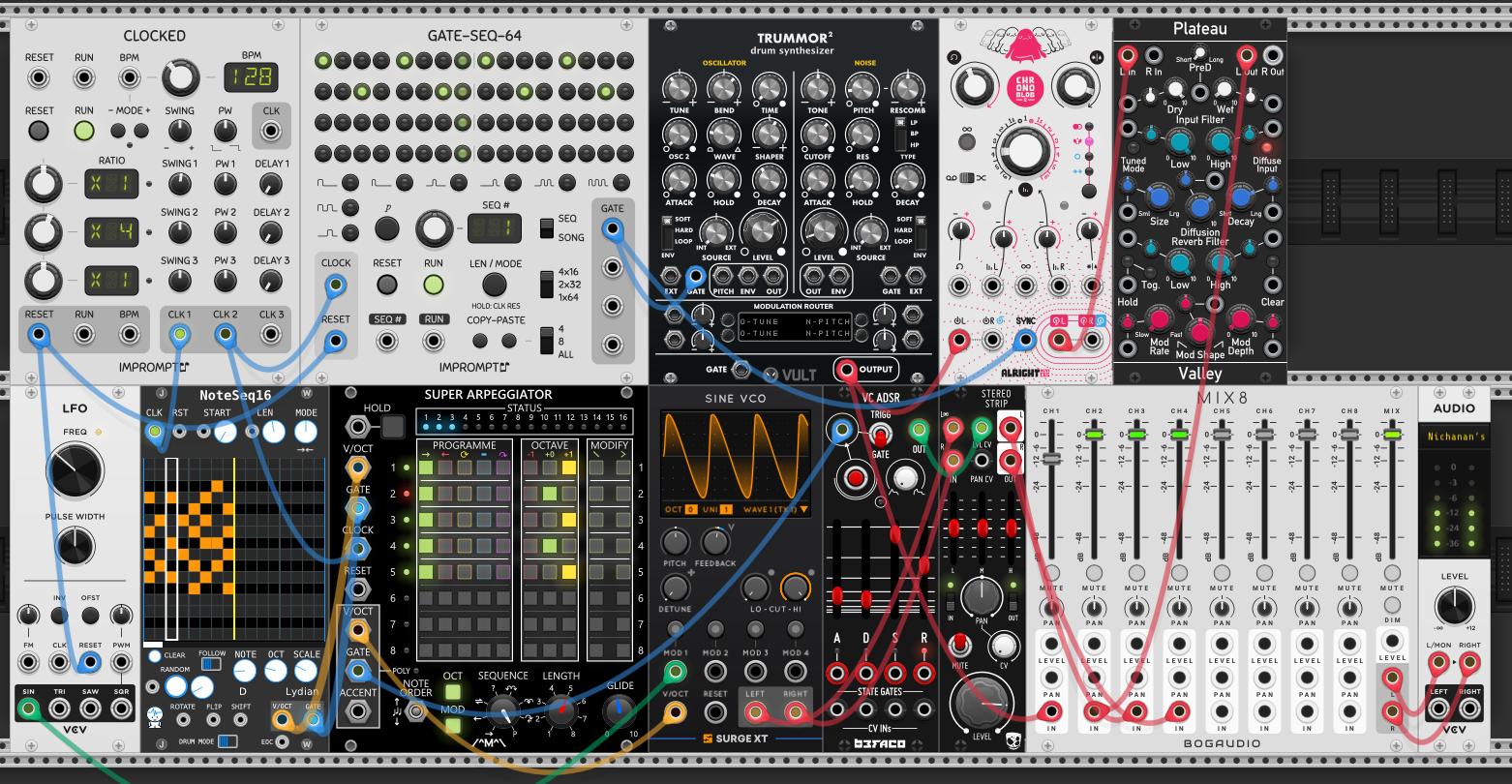The width and height of the screenshot is (1512, 784).
Task: Click SINE VCO RESET jack
Action: 715,713
